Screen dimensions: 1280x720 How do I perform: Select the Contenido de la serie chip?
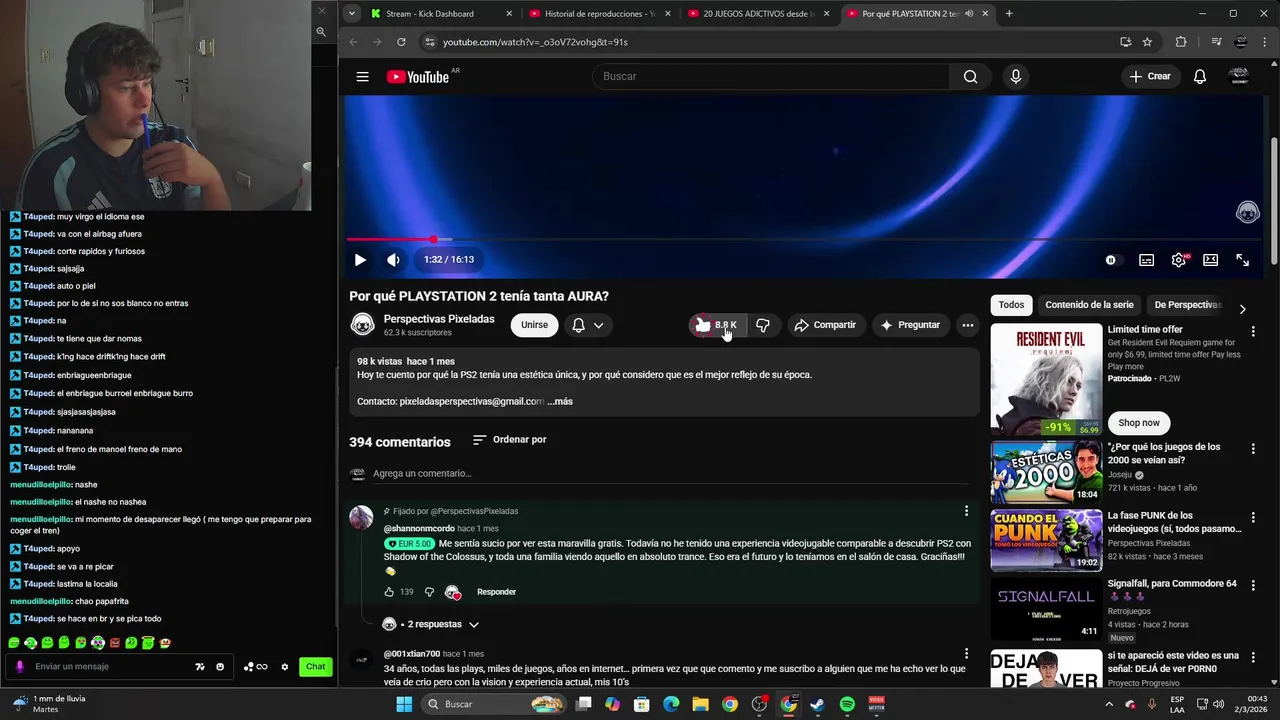pos(1089,305)
